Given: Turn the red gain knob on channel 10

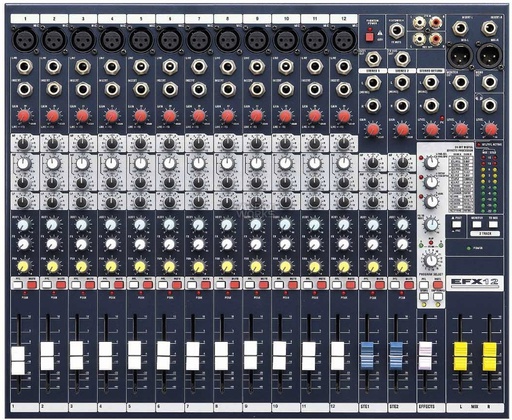Looking at the screenshot, I should [285, 116].
